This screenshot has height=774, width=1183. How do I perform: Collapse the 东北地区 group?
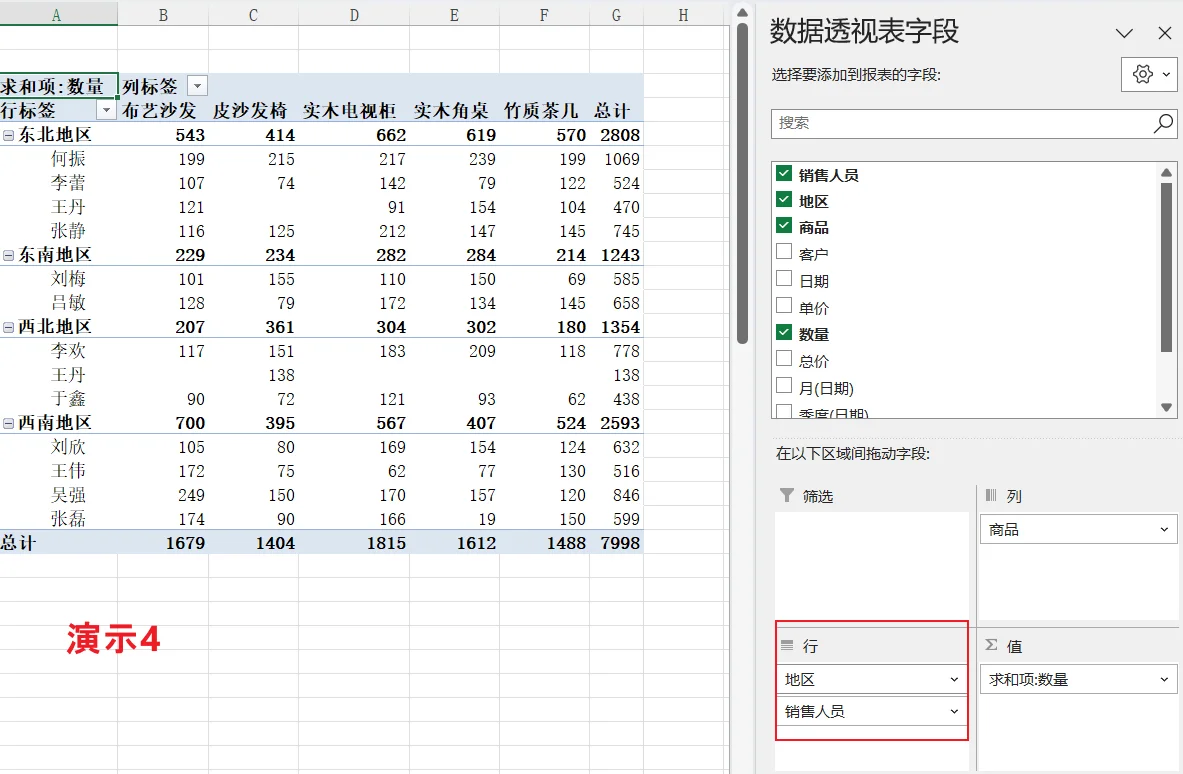point(8,136)
